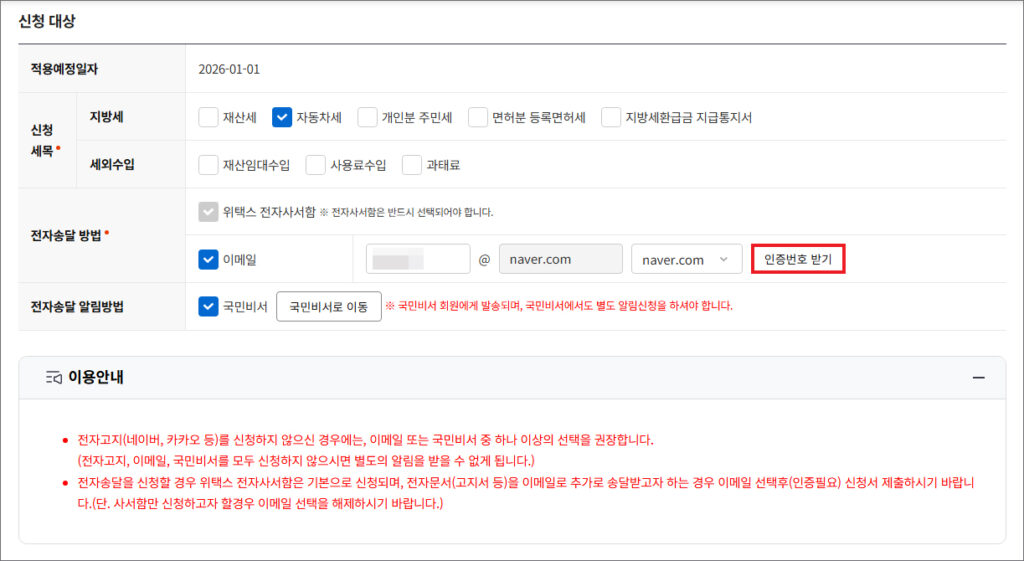This screenshot has height=561, width=1024.
Task: Collapse the 이용안내 section with minus icon
Action: click(x=978, y=378)
